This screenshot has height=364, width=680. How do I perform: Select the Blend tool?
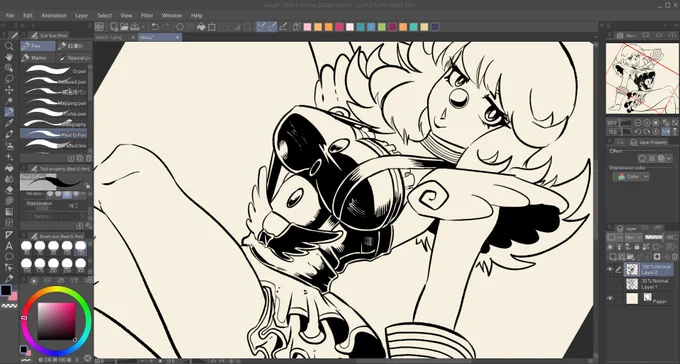(x=9, y=179)
